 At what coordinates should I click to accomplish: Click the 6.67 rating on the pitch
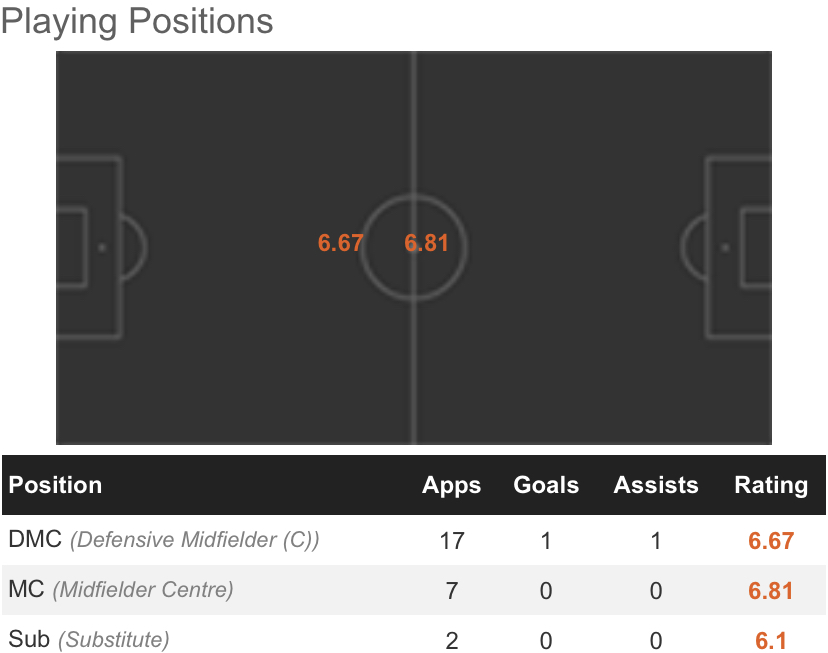click(x=340, y=243)
